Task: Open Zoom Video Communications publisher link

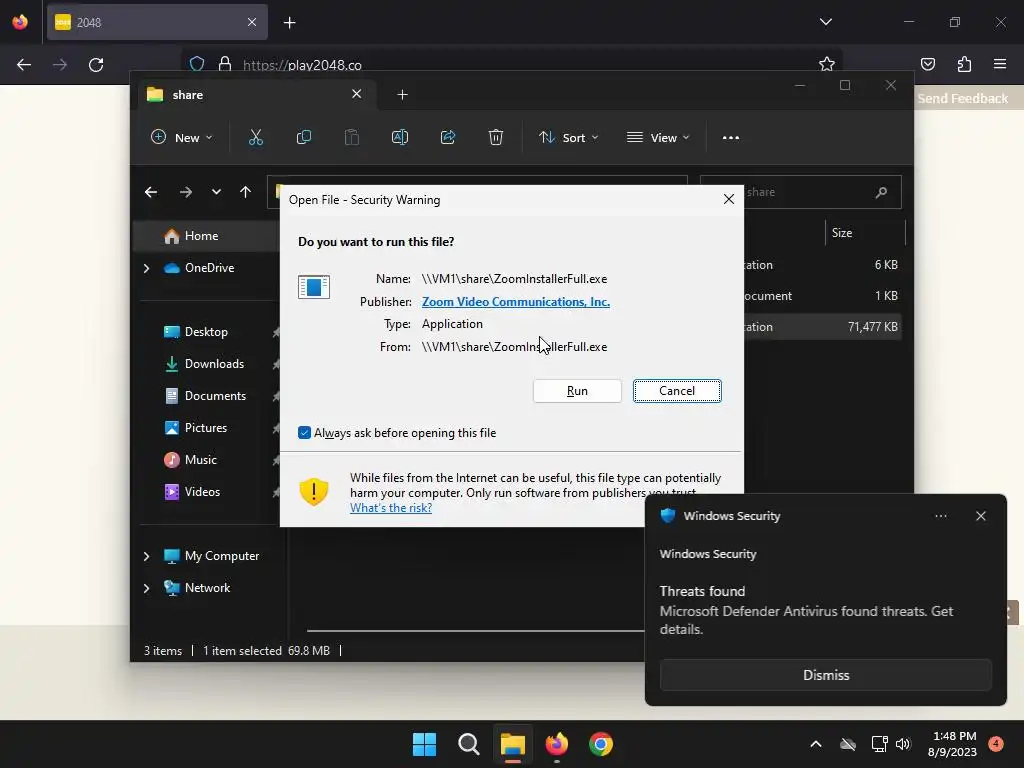Action: pos(516,302)
